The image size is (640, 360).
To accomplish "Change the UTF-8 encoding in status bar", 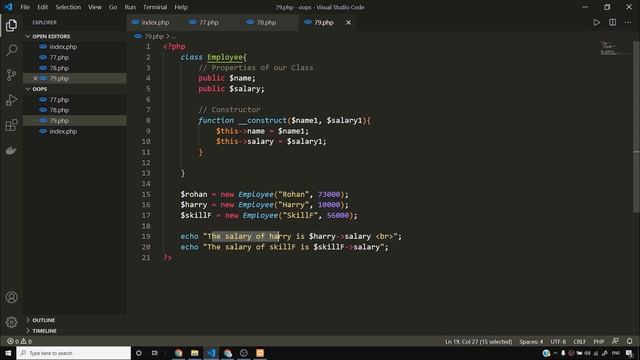I will (558, 341).
